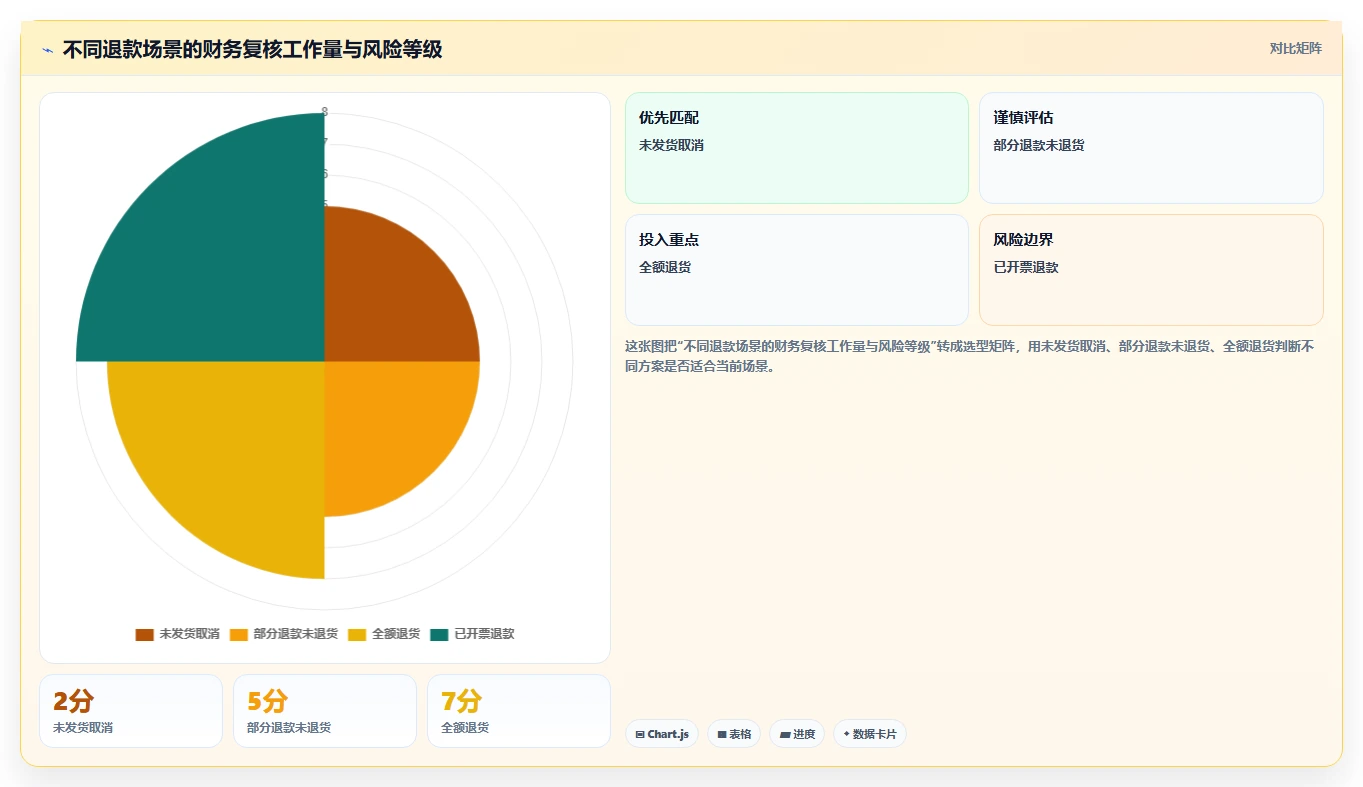Click the title 不同退款场景的财务复核工作量与风险等级

252,49
